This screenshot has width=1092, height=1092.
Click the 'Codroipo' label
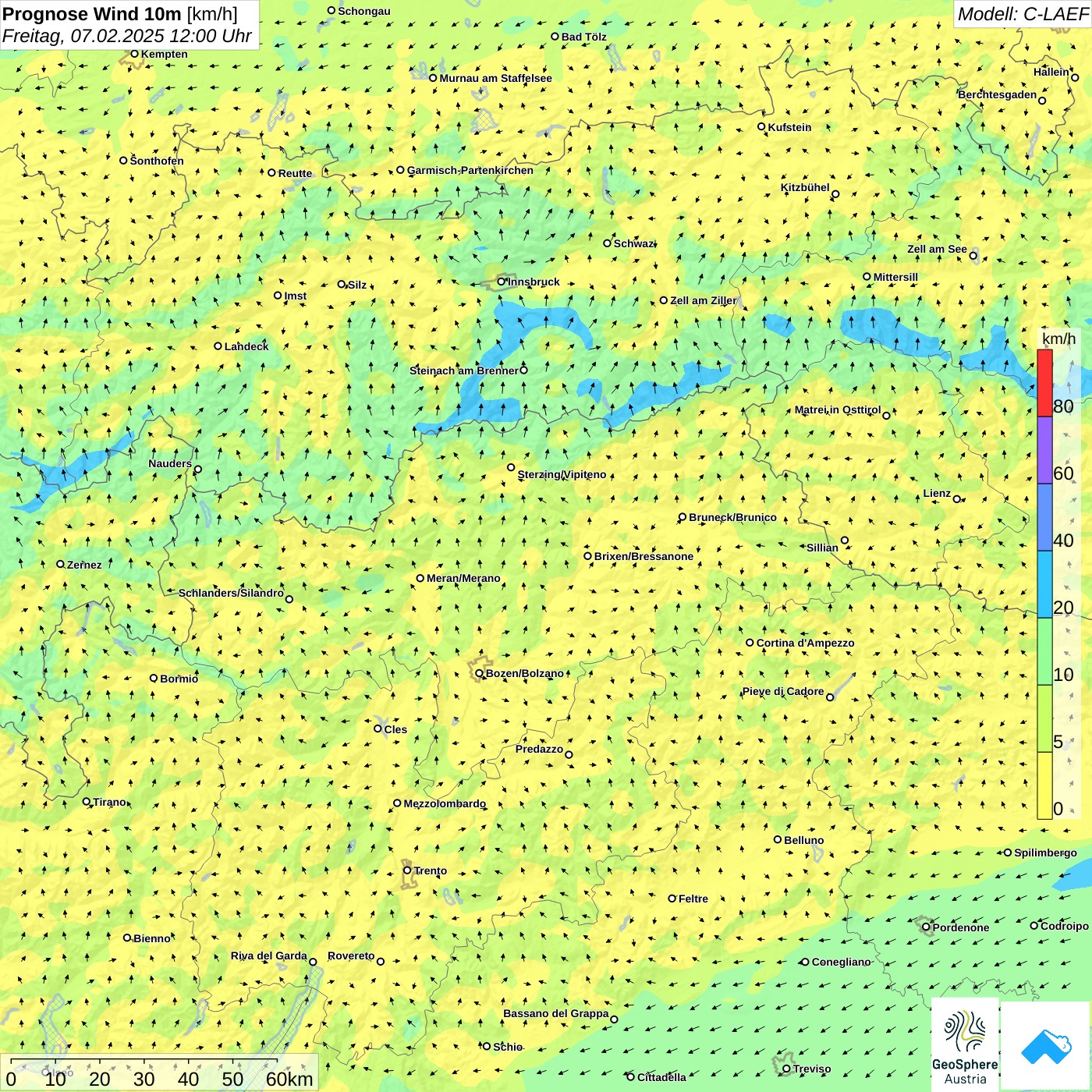click(1065, 926)
